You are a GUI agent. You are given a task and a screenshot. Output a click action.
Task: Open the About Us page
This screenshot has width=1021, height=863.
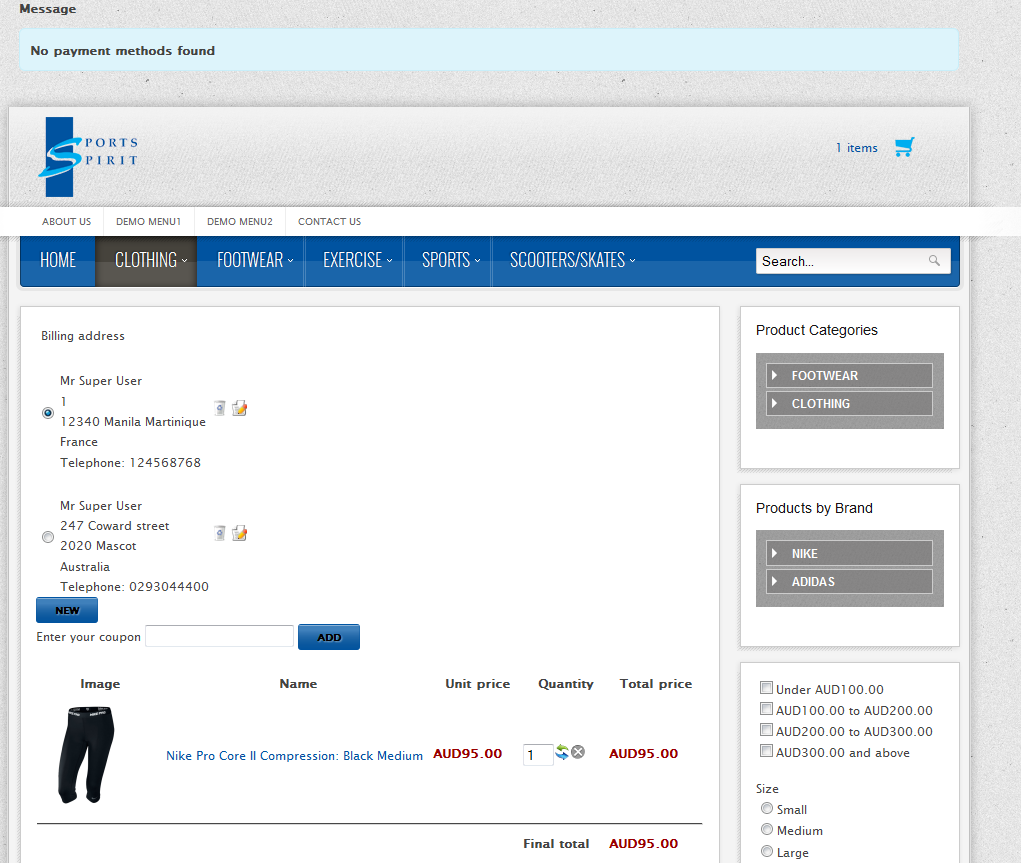(x=66, y=221)
